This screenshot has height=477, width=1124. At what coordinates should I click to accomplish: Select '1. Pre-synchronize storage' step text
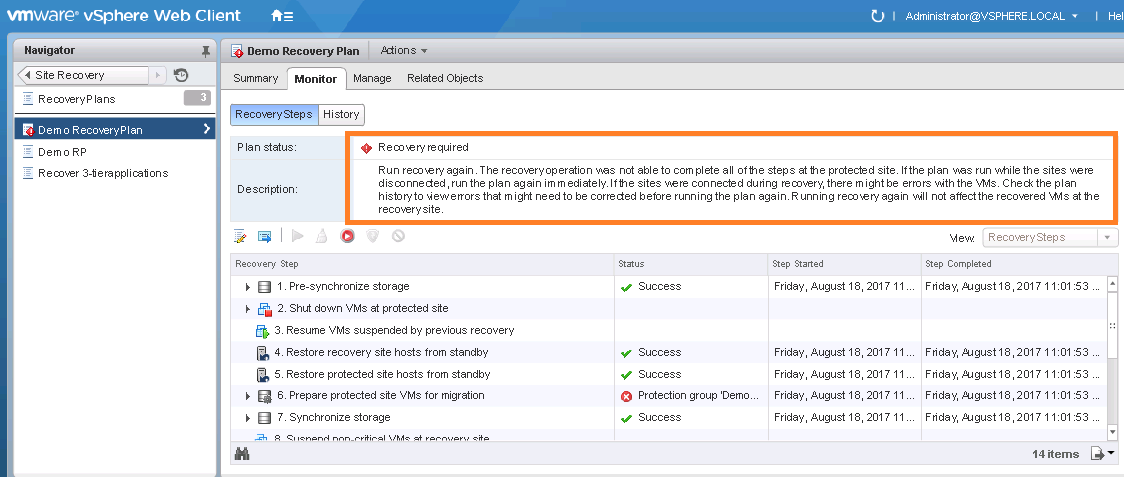pyautogui.click(x=343, y=286)
